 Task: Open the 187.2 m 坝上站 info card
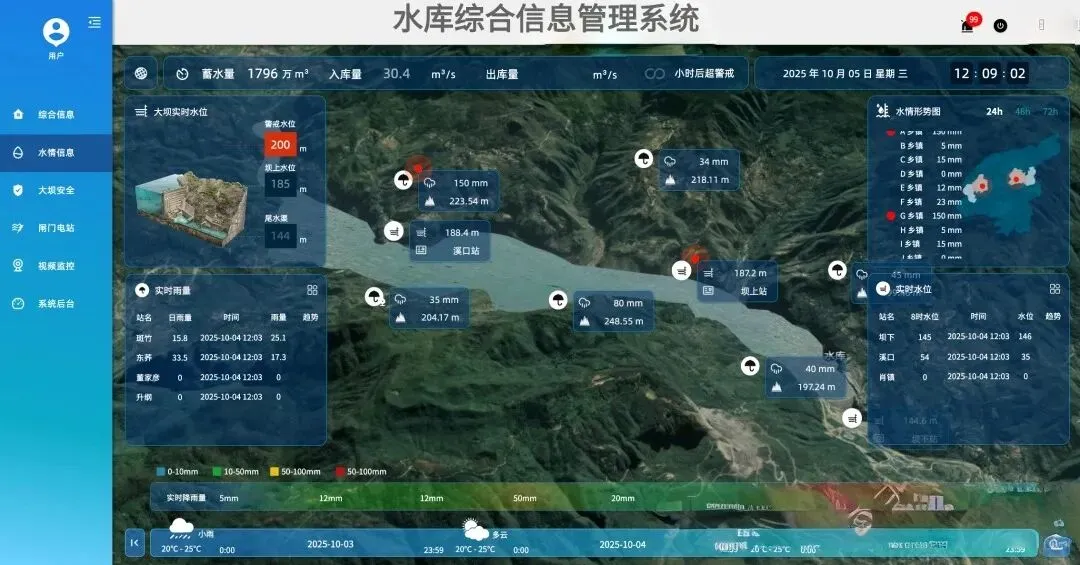[x=737, y=282]
